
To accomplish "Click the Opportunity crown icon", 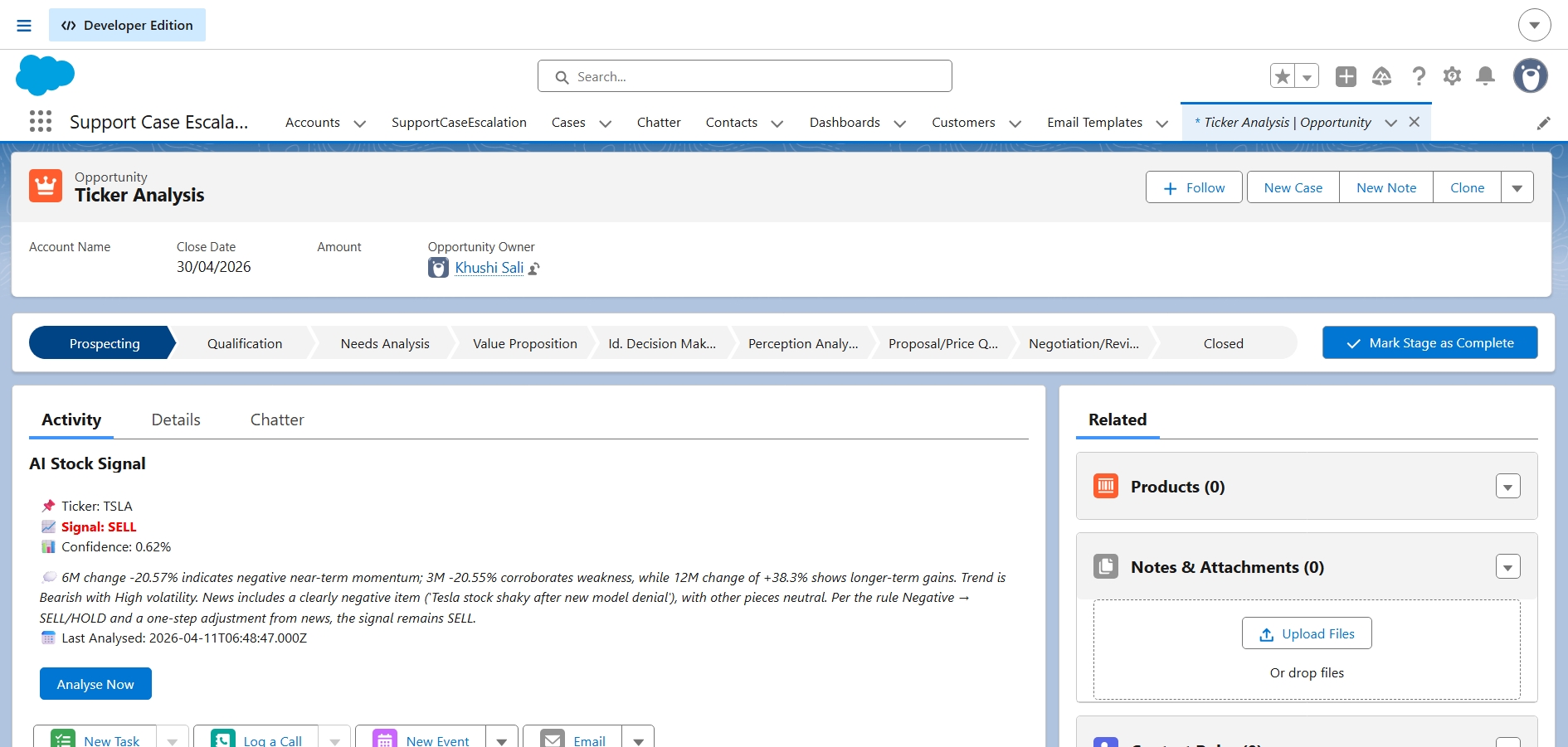I will 46,186.
